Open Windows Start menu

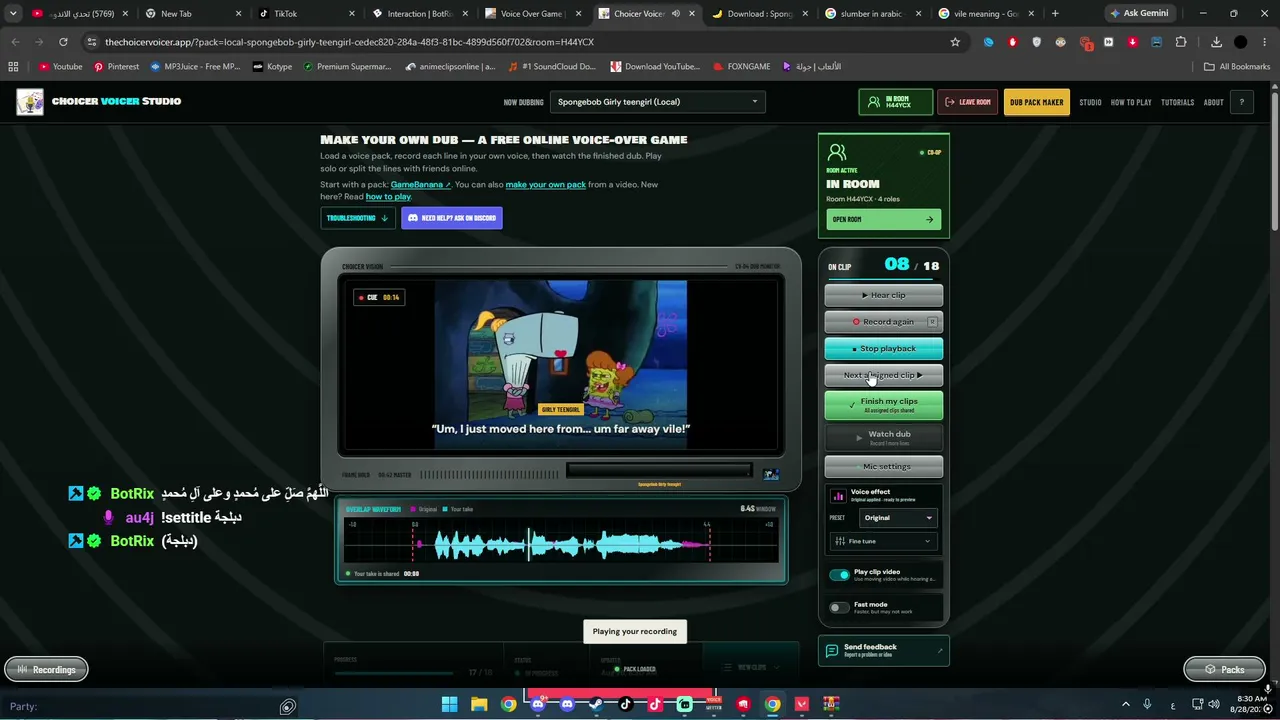click(450, 704)
